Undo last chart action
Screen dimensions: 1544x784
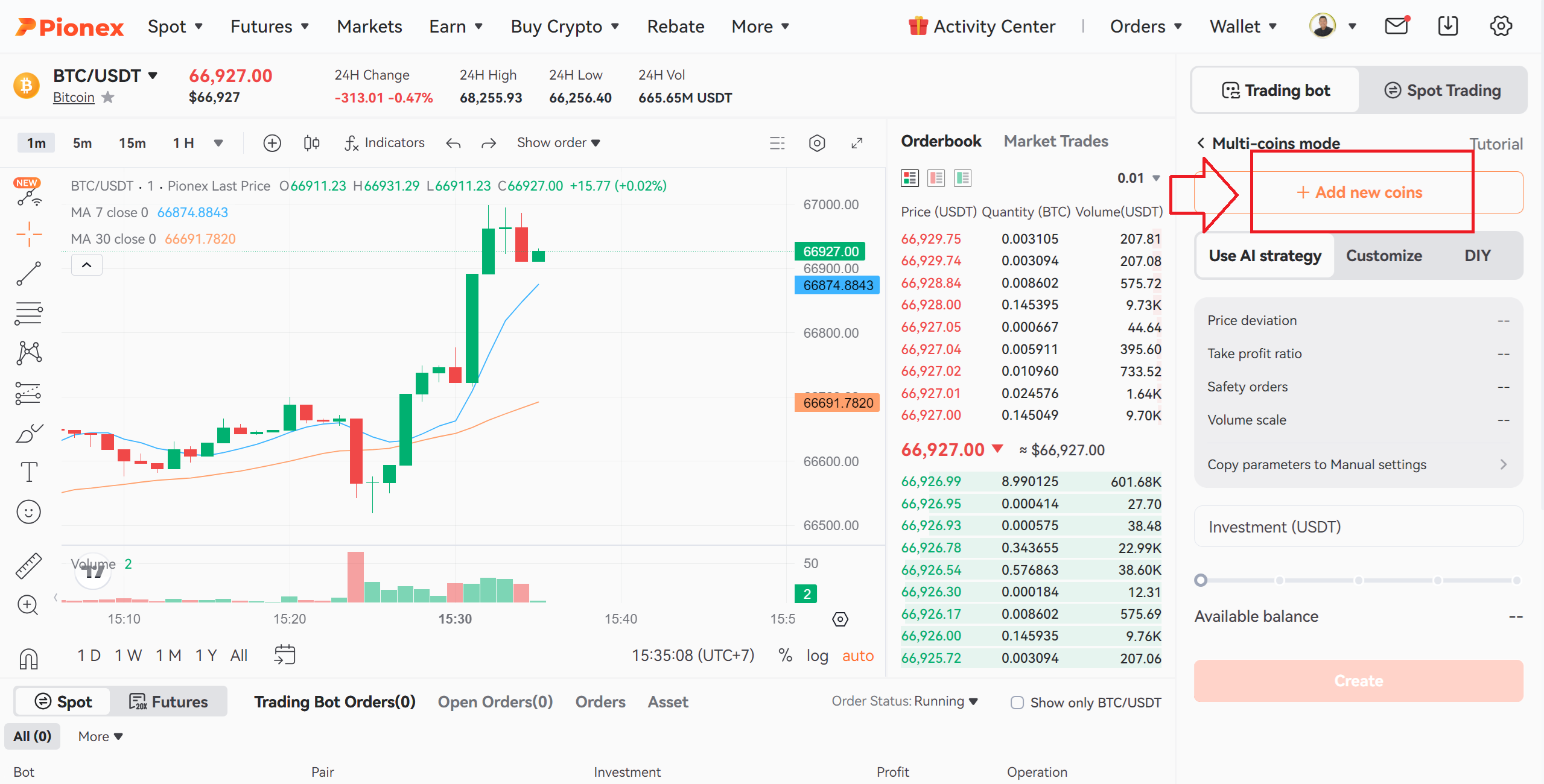click(453, 143)
